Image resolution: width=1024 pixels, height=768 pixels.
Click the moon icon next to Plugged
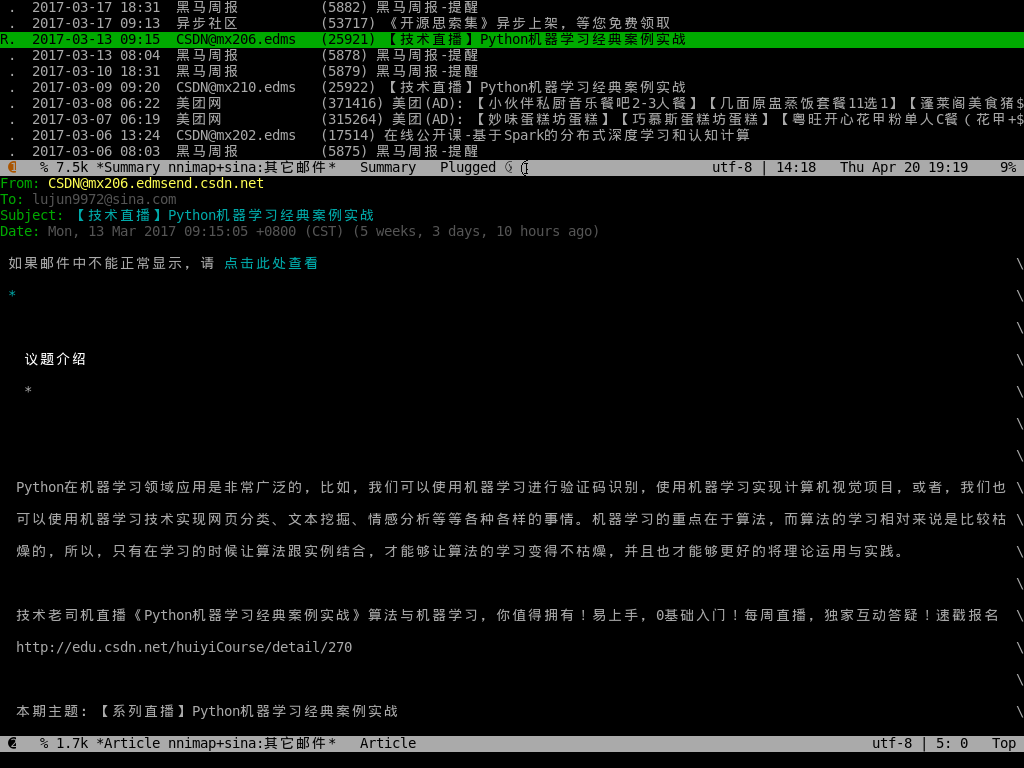pos(508,167)
